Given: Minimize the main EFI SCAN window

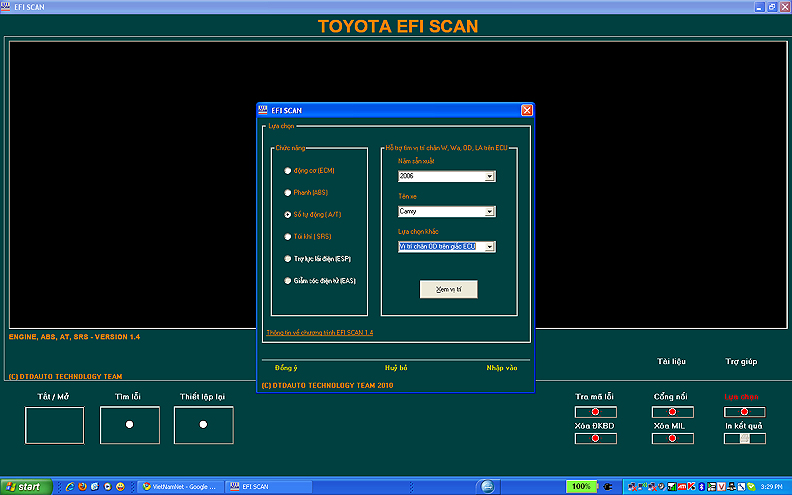Looking at the screenshot, I should [759, 7].
